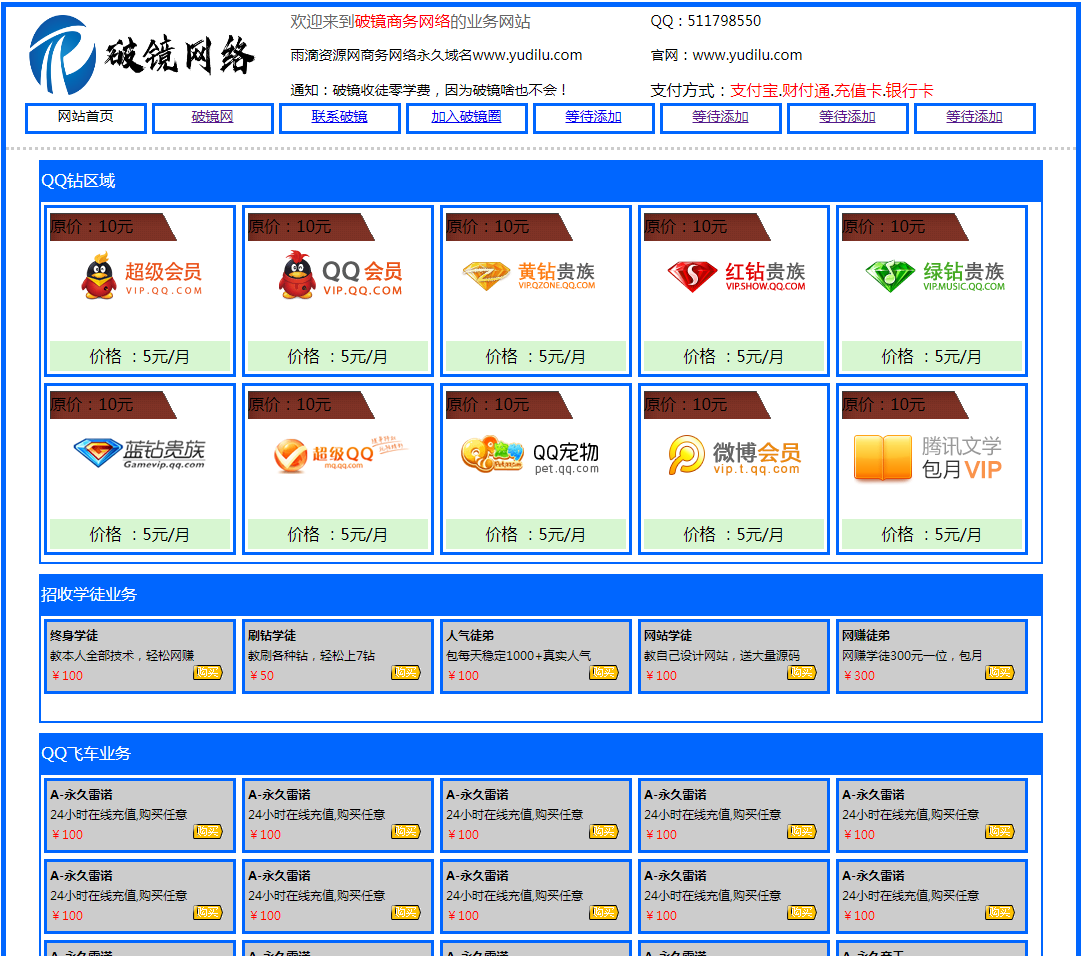Click the QQ飞车业务 section header
1082x956 pixels.
click(x=540, y=753)
